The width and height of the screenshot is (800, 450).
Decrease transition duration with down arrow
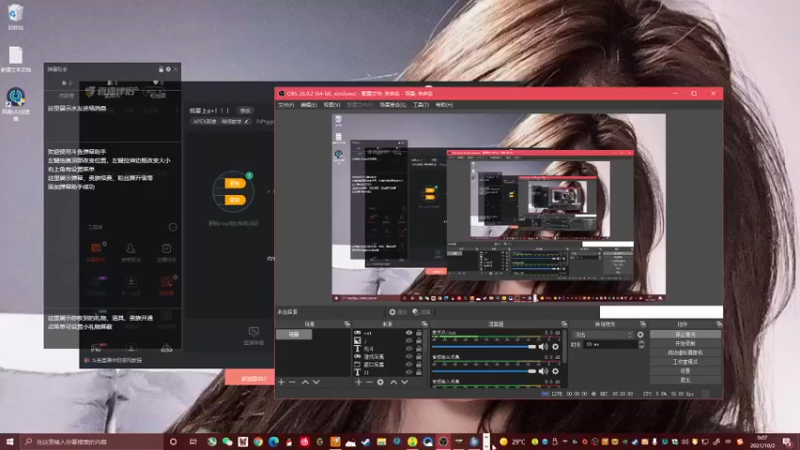641,347
